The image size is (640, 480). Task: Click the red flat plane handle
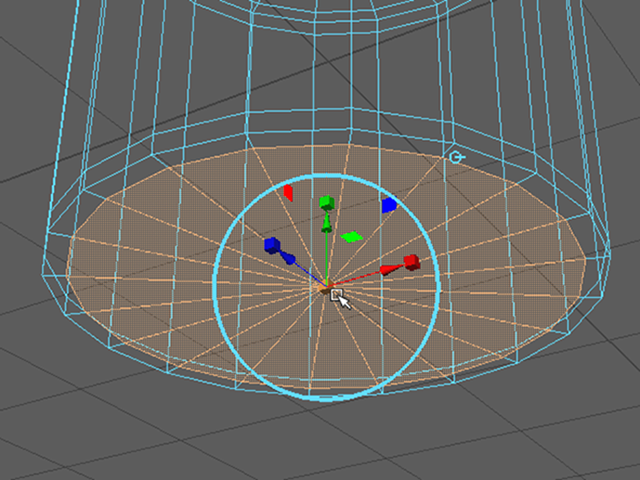pos(288,193)
